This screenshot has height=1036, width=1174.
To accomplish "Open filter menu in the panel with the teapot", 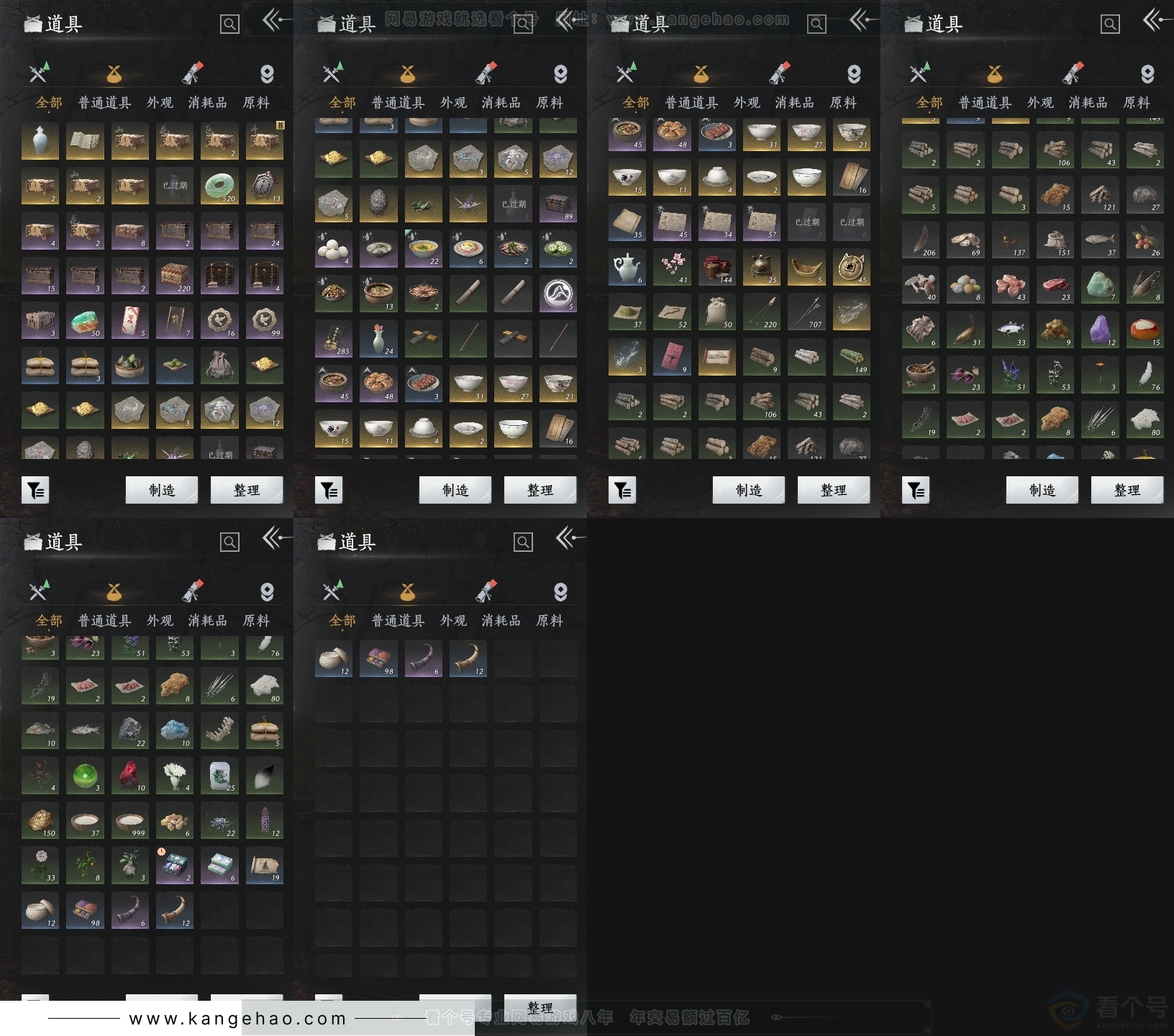I will (x=622, y=490).
